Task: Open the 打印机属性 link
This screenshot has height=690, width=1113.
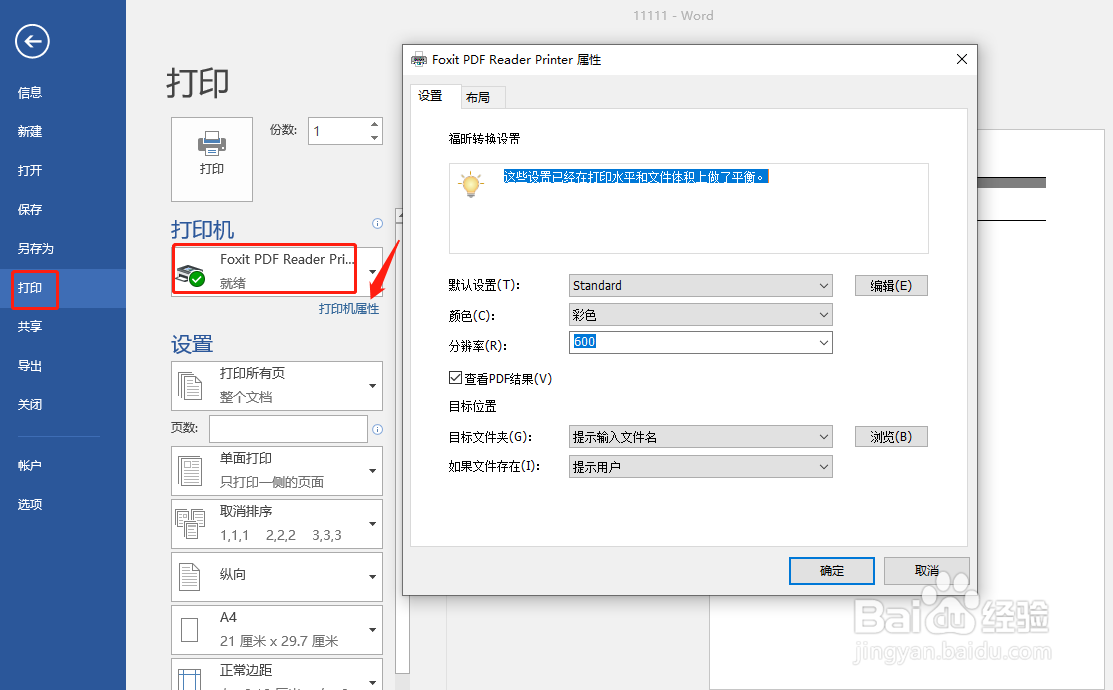Action: click(349, 309)
